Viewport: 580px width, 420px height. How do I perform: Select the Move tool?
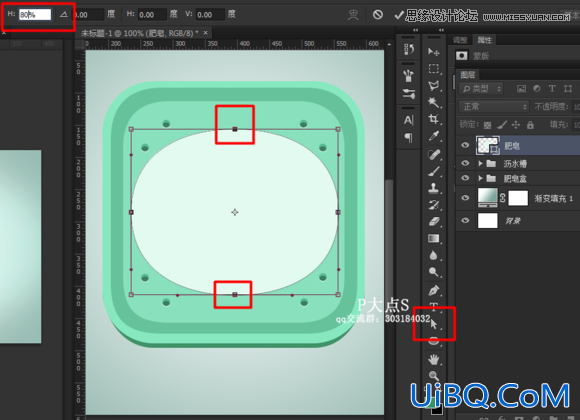434,52
